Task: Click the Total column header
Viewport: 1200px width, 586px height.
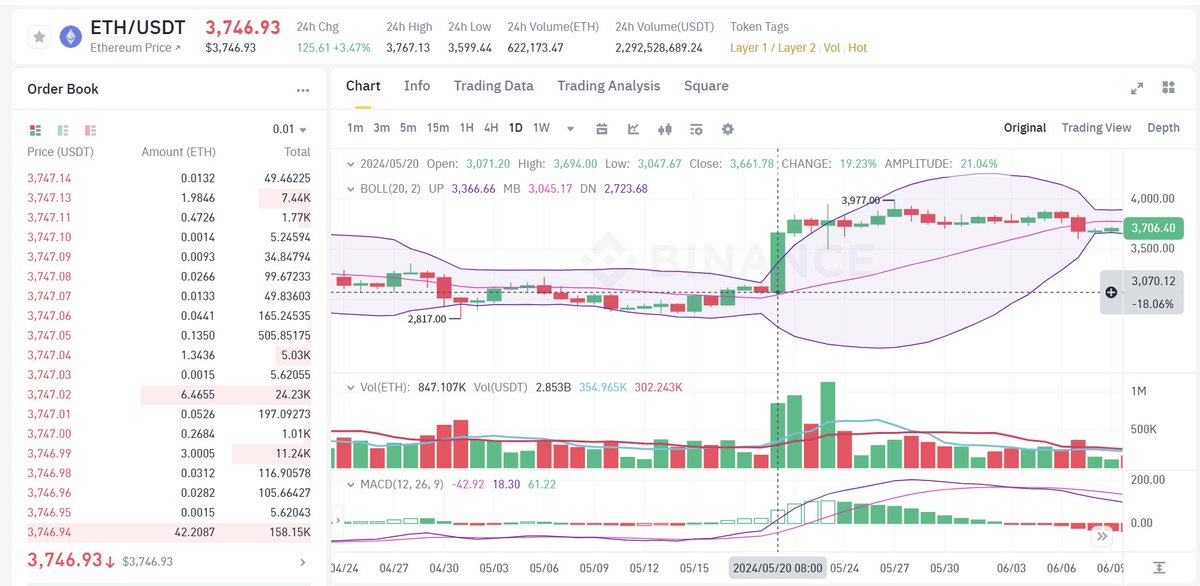Action: point(297,152)
